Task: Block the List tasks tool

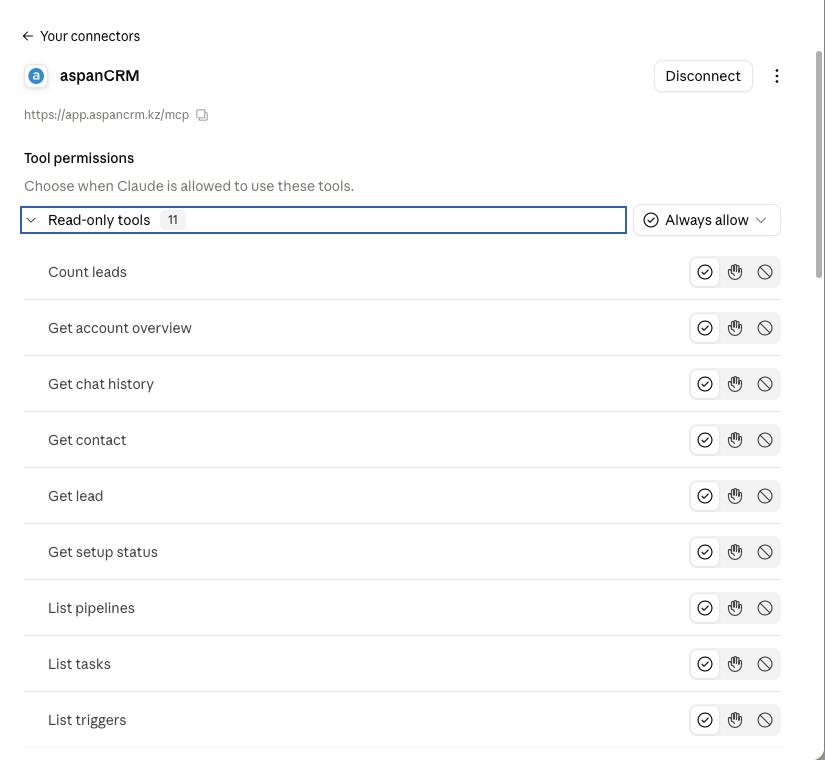Action: point(765,664)
